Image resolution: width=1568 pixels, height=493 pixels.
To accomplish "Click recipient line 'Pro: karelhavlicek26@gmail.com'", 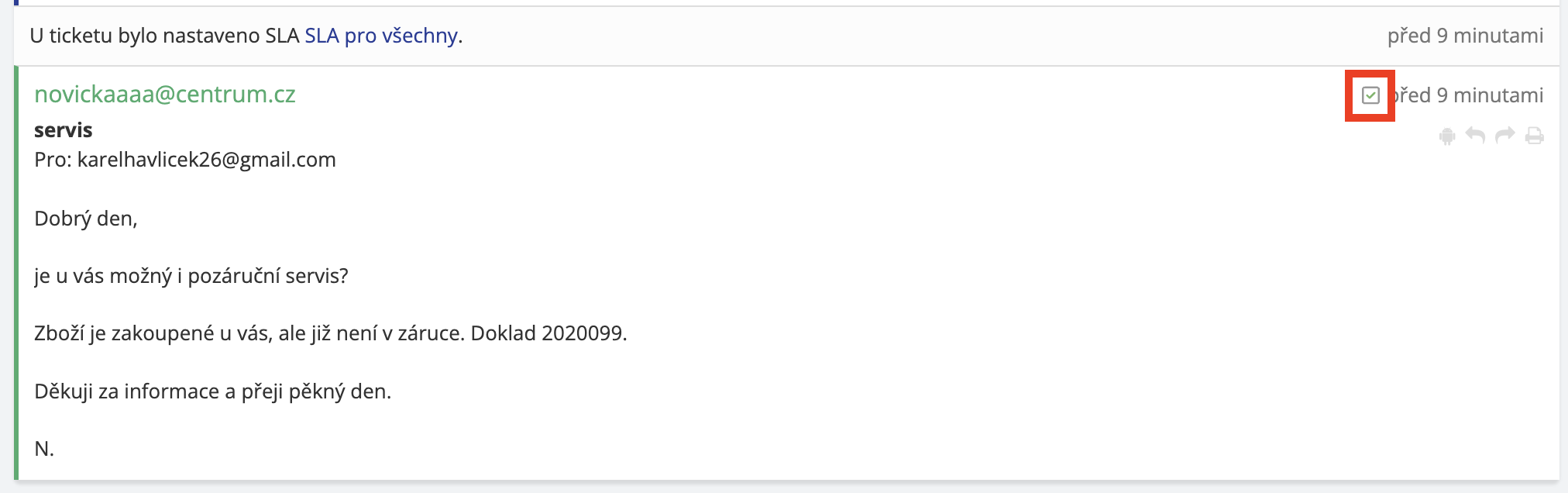I will click(185, 160).
